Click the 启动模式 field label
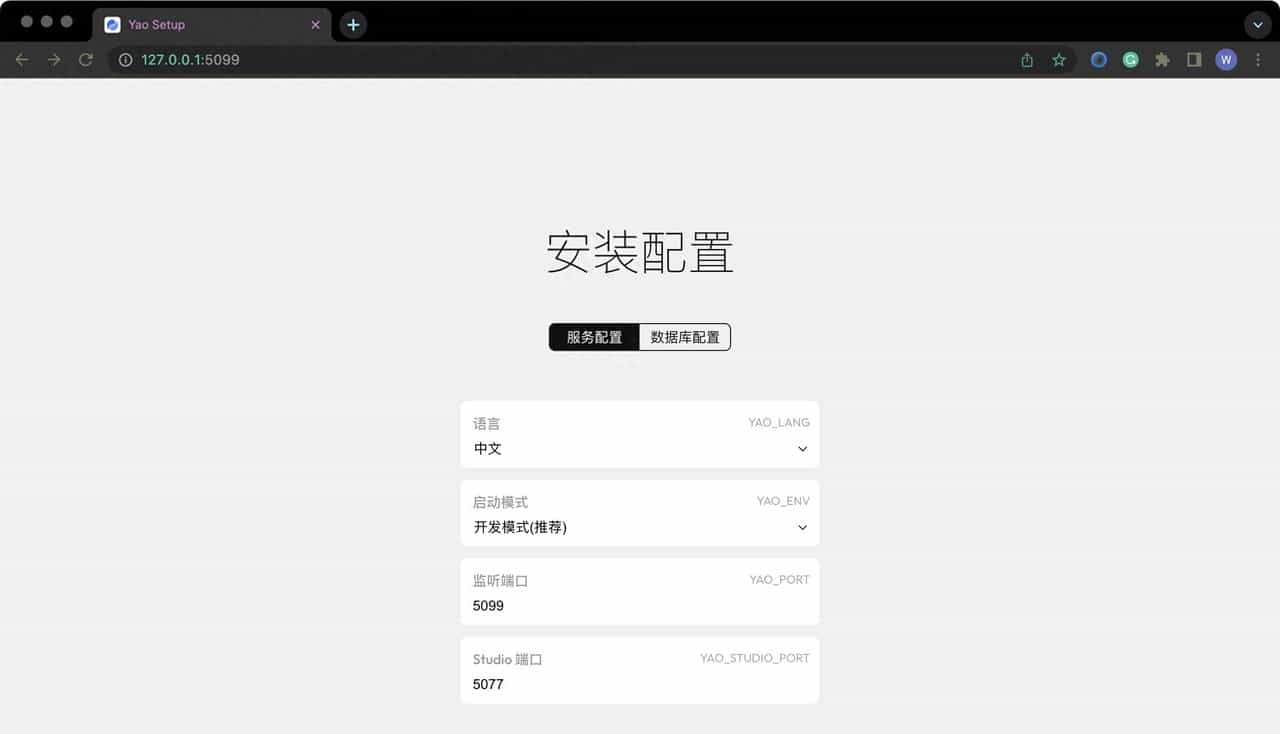1280x734 pixels. click(500, 502)
